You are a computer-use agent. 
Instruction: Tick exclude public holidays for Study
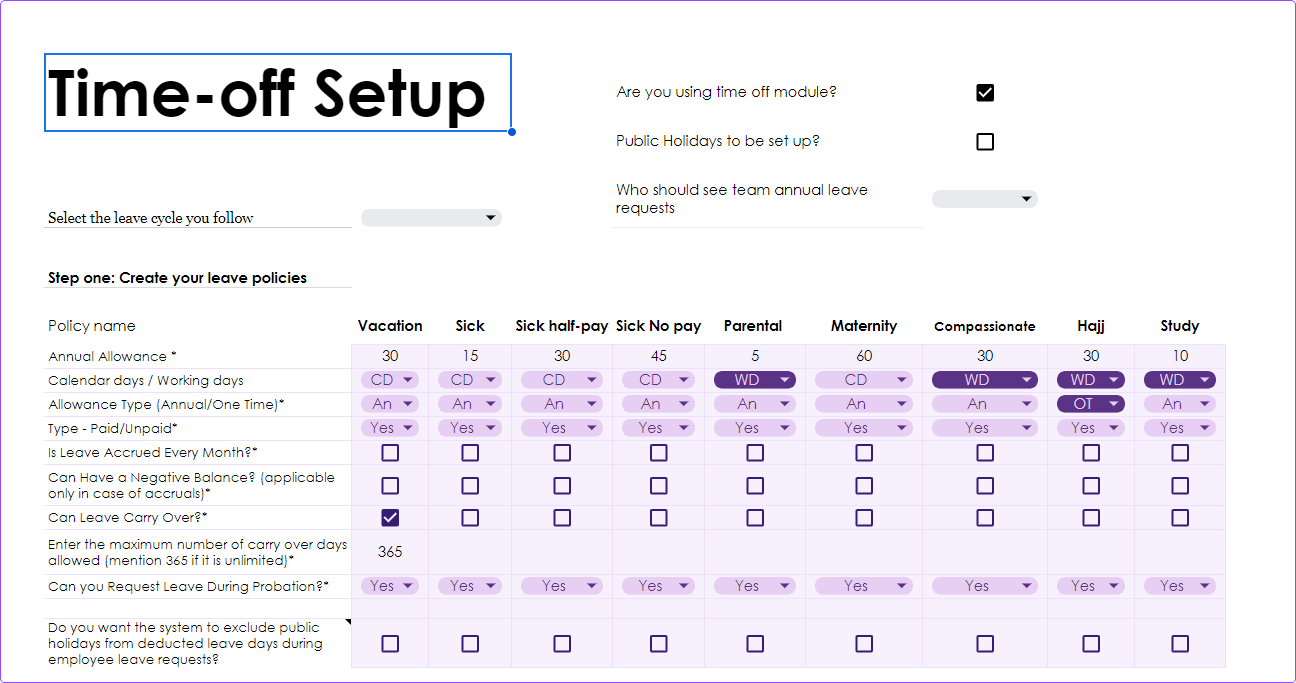pos(1180,644)
